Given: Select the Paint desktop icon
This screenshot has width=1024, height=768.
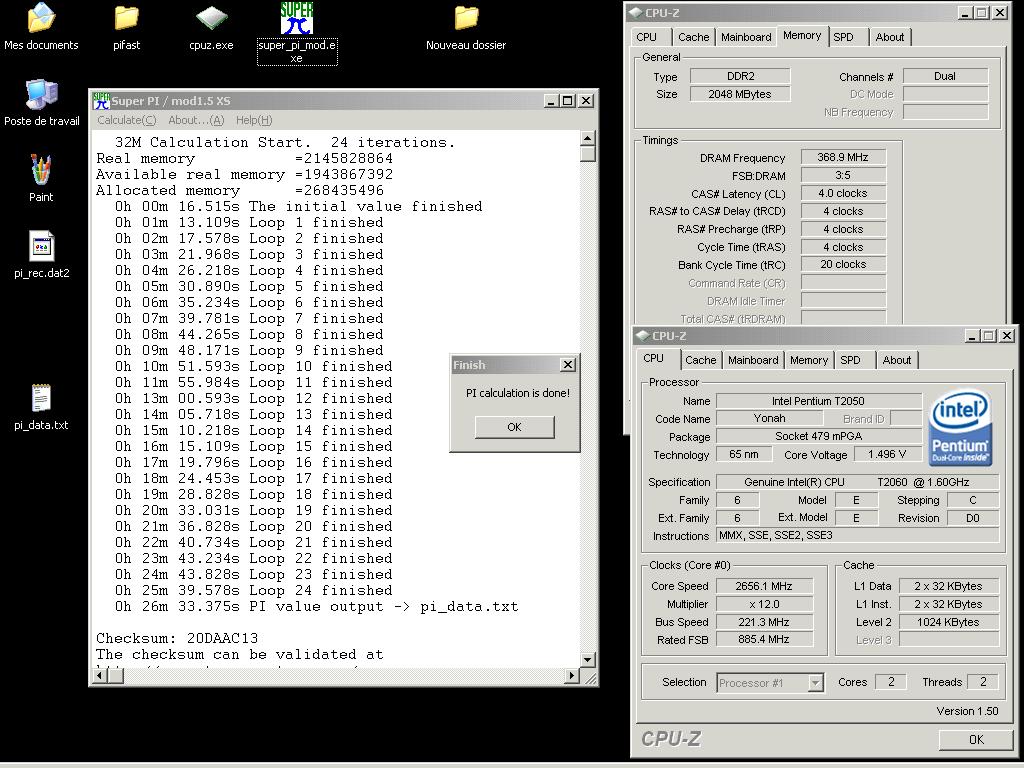Looking at the screenshot, I should click(40, 178).
